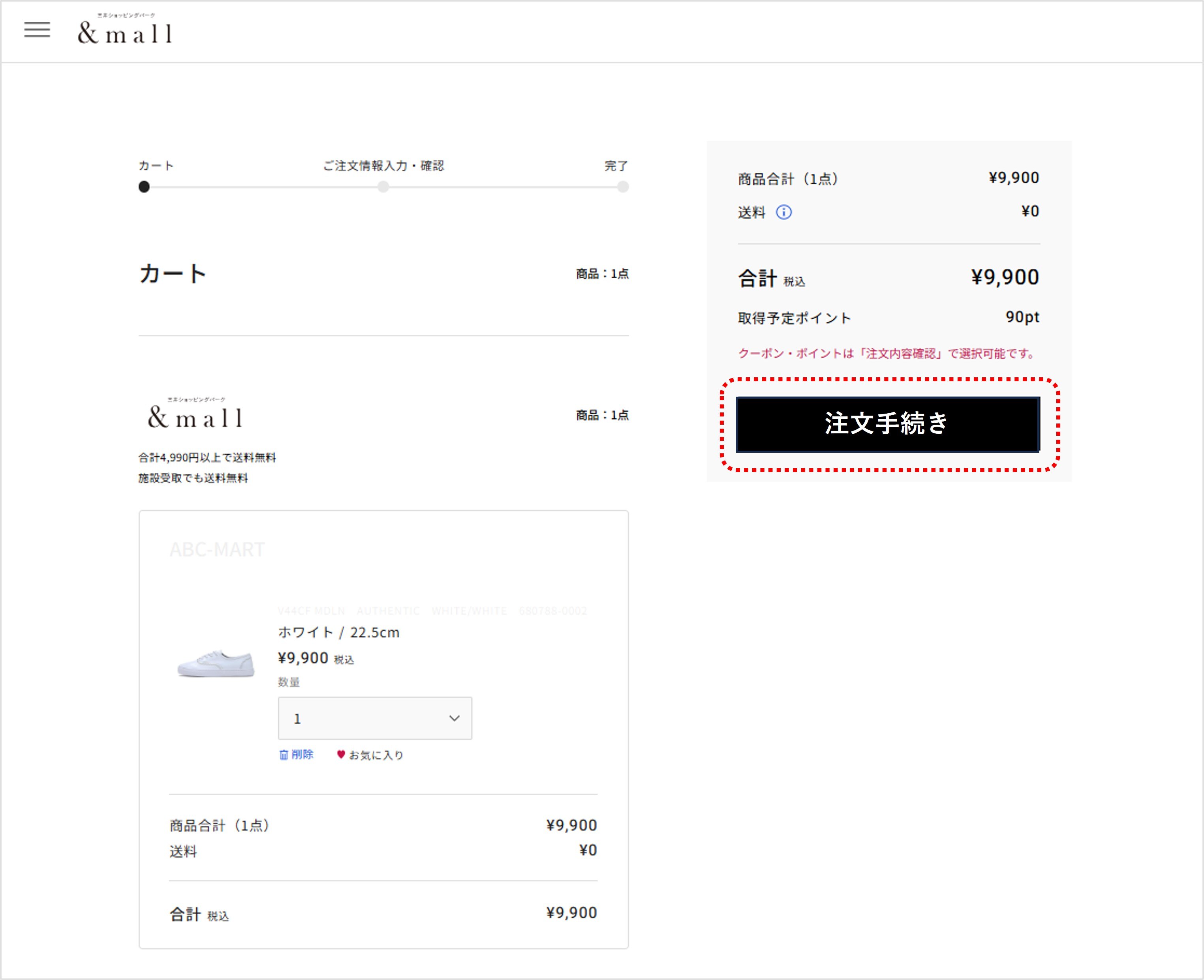Image resolution: width=1204 pixels, height=980 pixels.
Task: Click the white sneaker product thumbnail
Action: click(216, 663)
